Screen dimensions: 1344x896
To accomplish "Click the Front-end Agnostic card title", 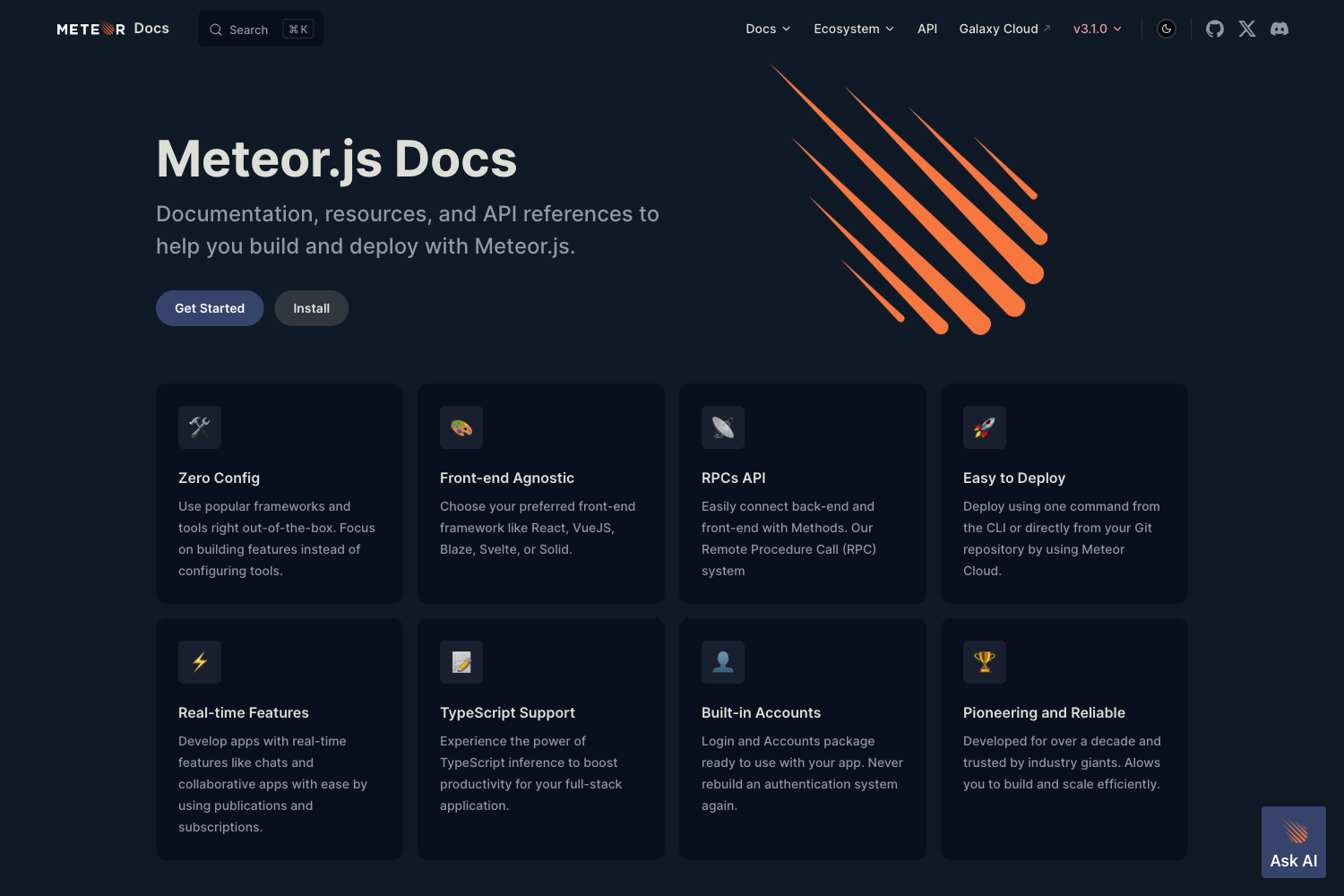I will coord(507,478).
